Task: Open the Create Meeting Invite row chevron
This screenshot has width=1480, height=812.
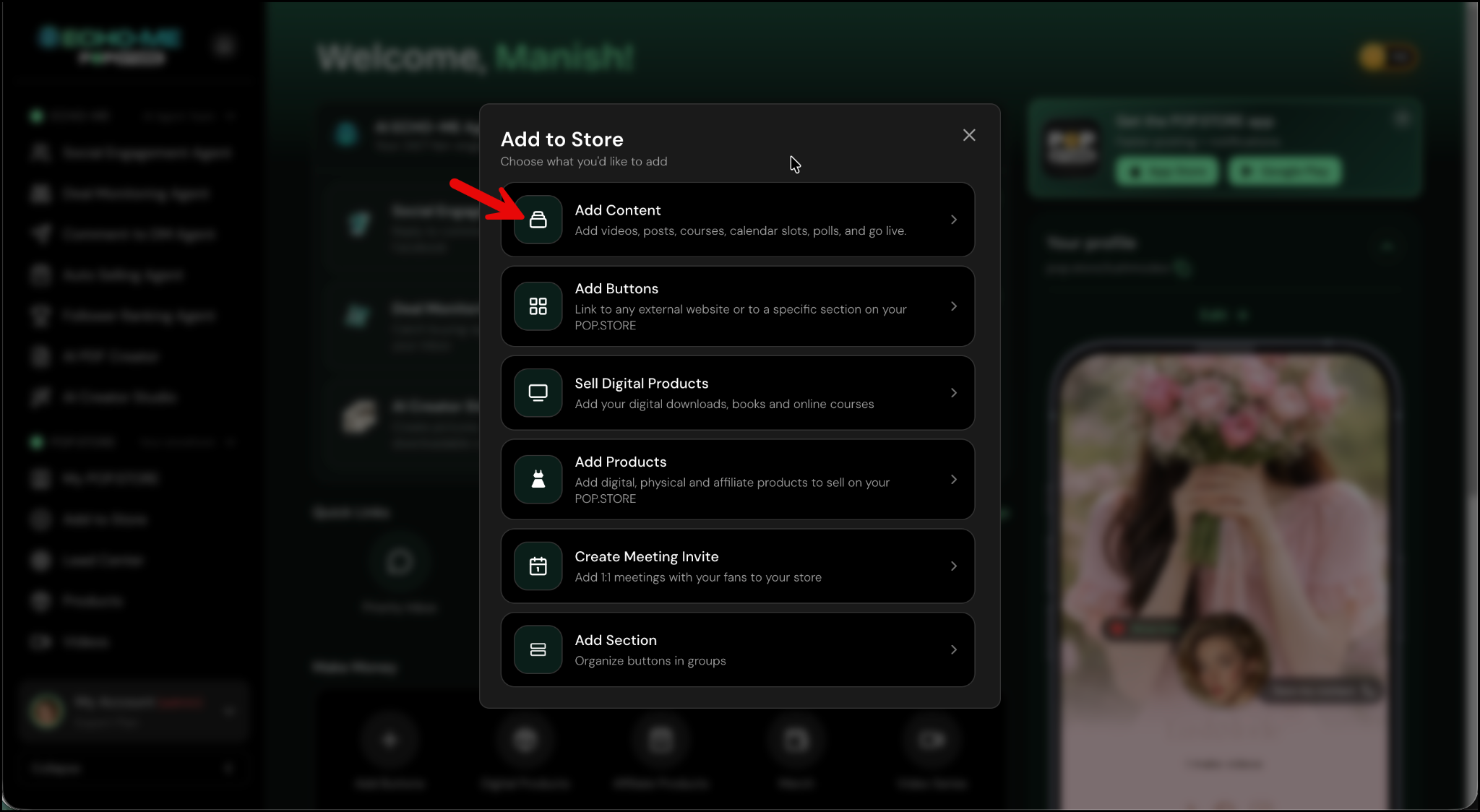Action: pos(954,566)
